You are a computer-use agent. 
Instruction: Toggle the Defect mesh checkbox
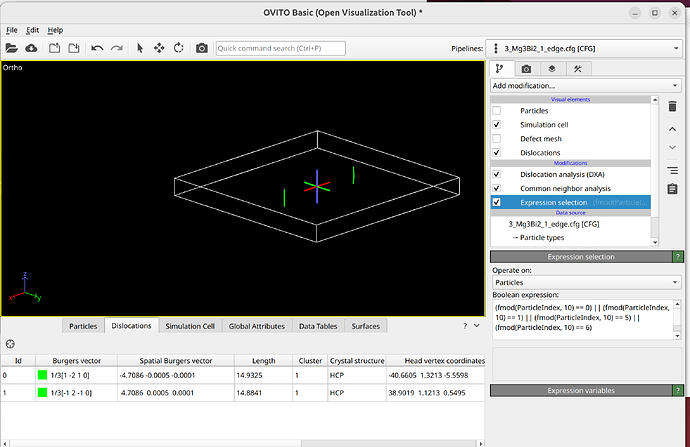[x=497, y=138]
